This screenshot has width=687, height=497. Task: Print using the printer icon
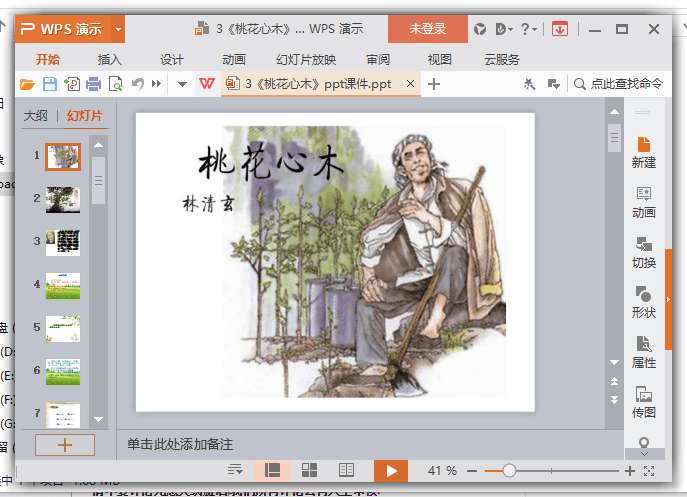93,84
